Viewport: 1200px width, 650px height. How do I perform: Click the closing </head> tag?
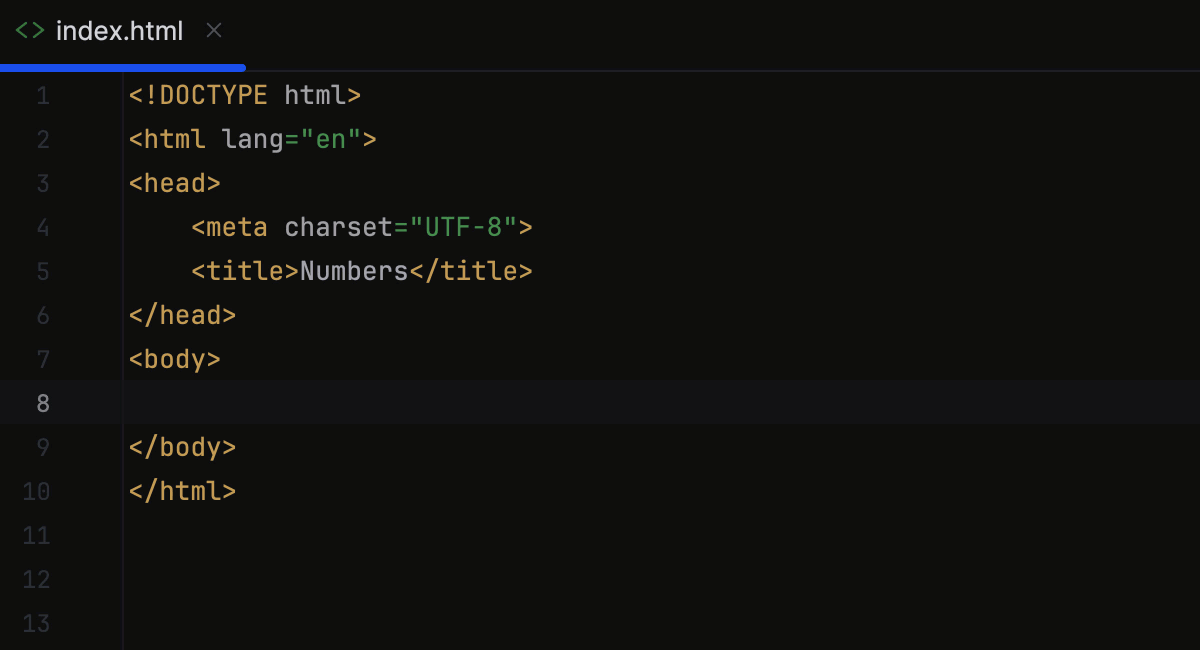point(182,315)
